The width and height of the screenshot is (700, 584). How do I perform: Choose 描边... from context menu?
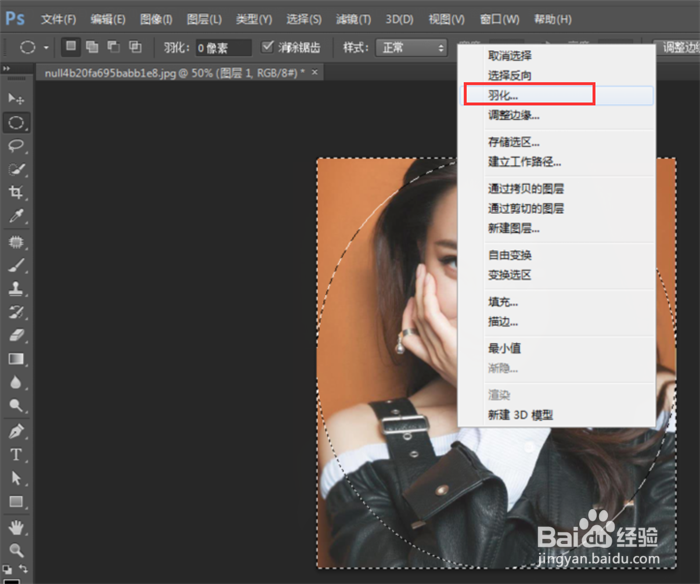557,322
